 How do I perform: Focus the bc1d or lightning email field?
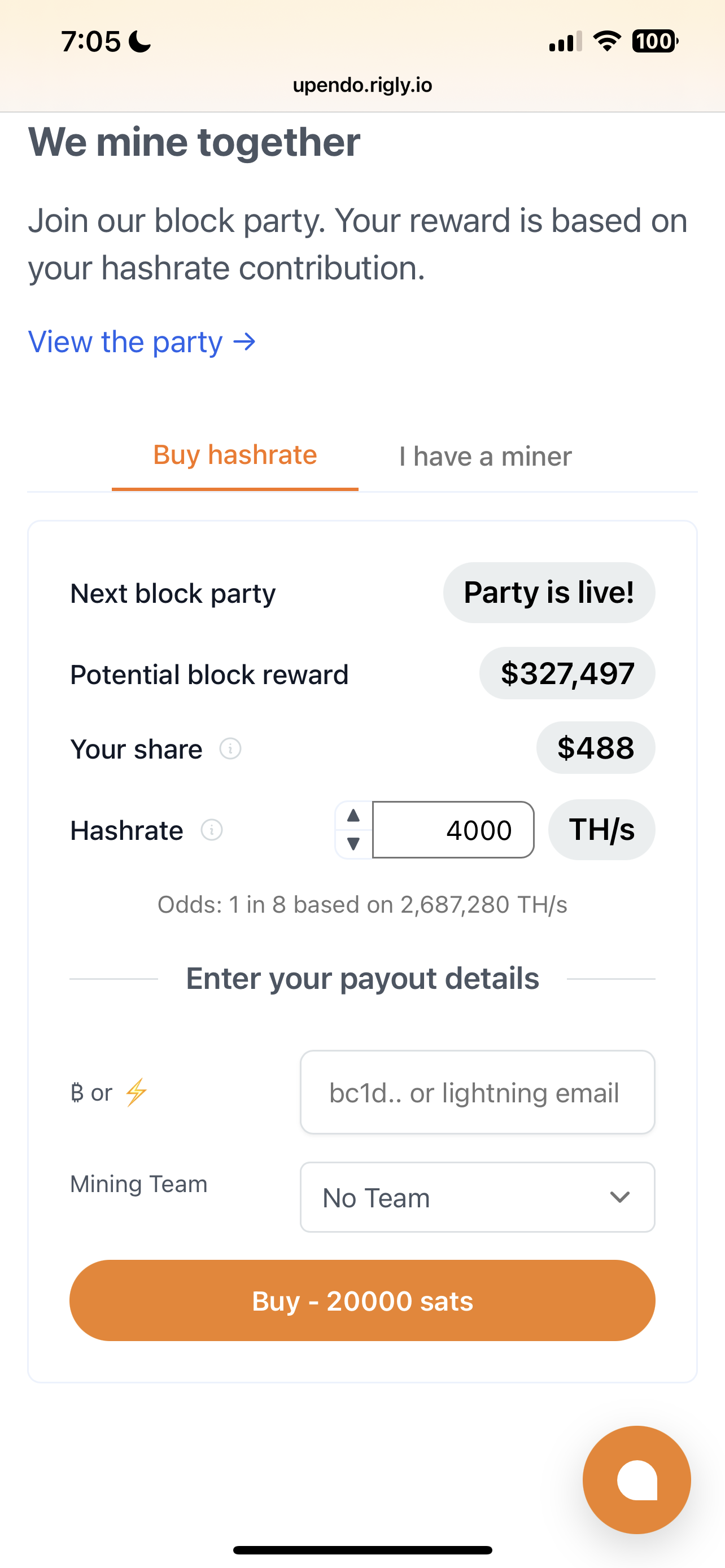477,1092
